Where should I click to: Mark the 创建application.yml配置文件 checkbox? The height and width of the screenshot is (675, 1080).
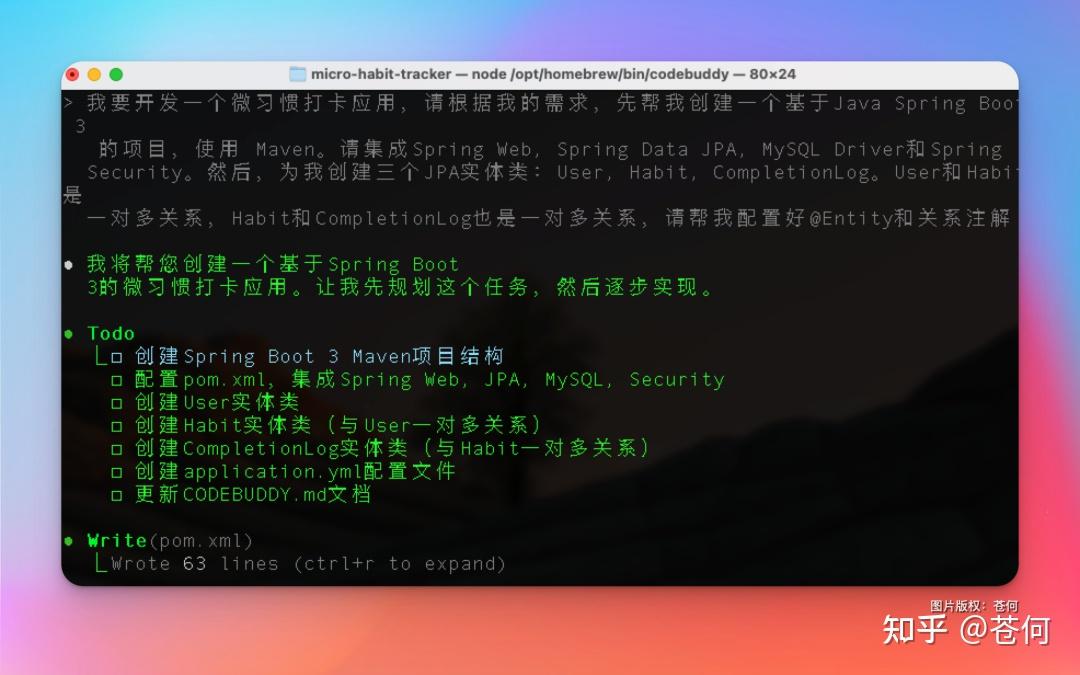coord(117,472)
